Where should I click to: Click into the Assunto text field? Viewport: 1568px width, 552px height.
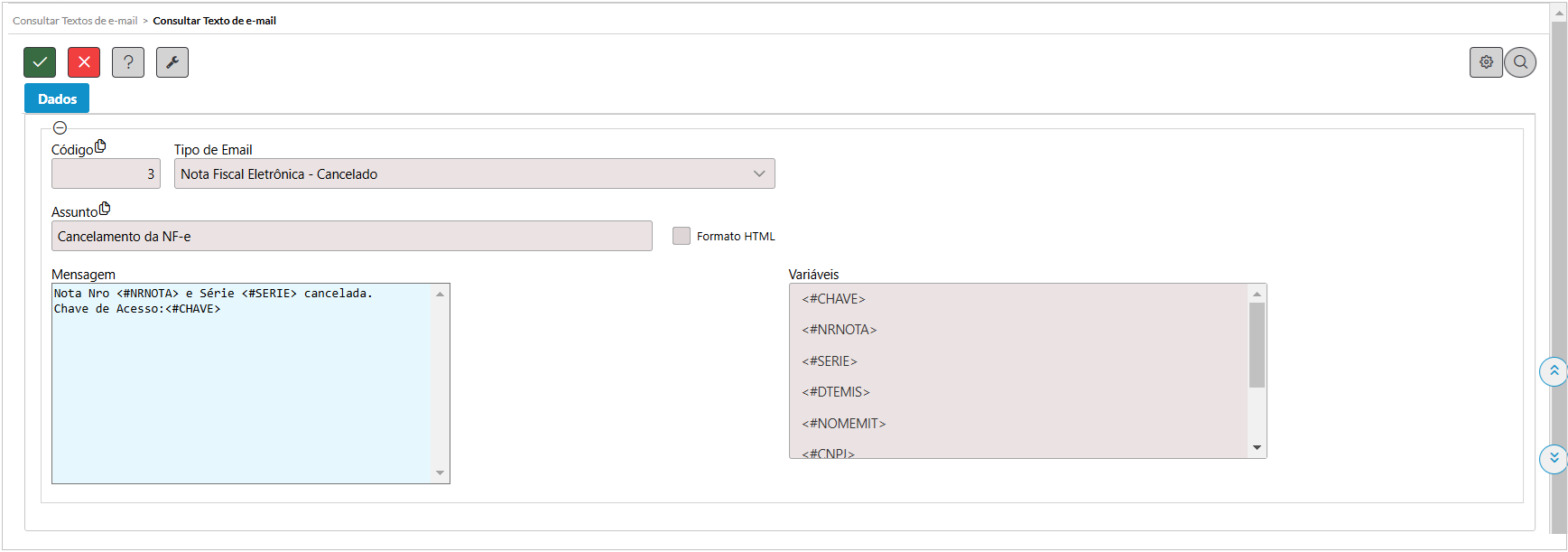click(351, 237)
